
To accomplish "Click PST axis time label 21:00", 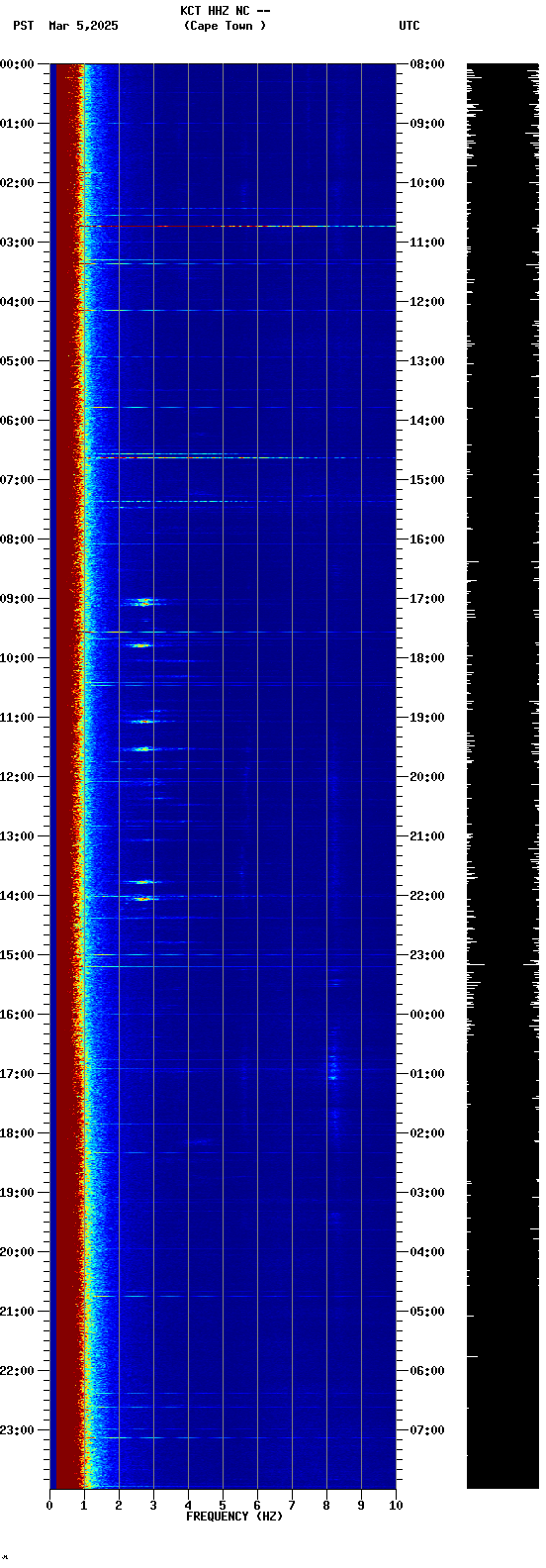I will tap(18, 1312).
